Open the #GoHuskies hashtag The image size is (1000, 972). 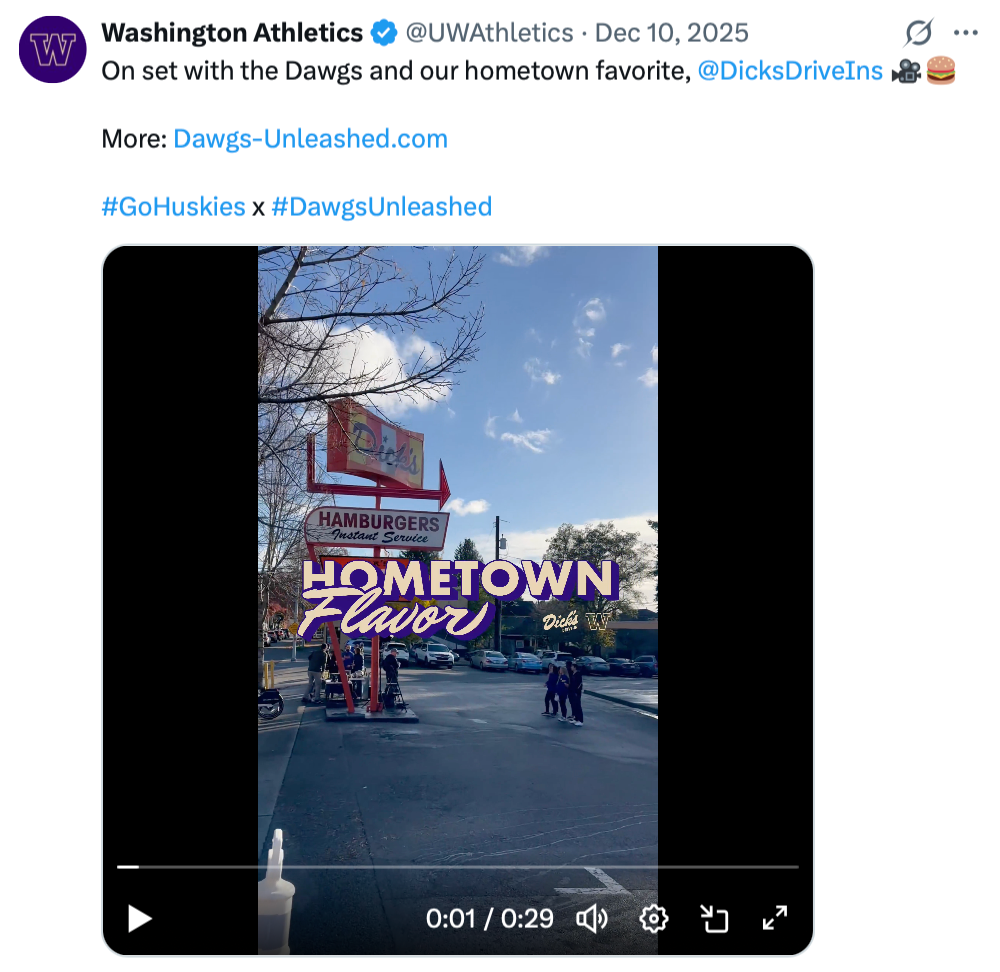coord(173,207)
